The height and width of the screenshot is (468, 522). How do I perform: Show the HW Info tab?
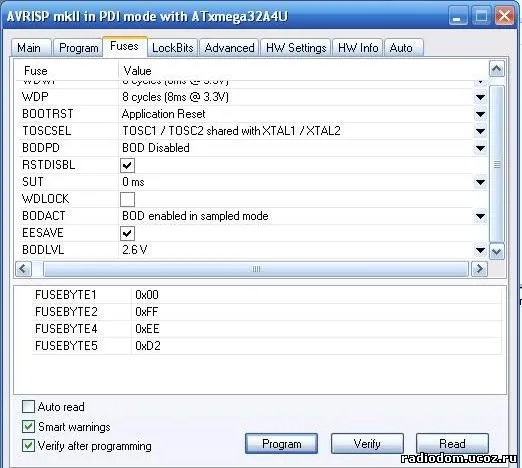pos(358,48)
